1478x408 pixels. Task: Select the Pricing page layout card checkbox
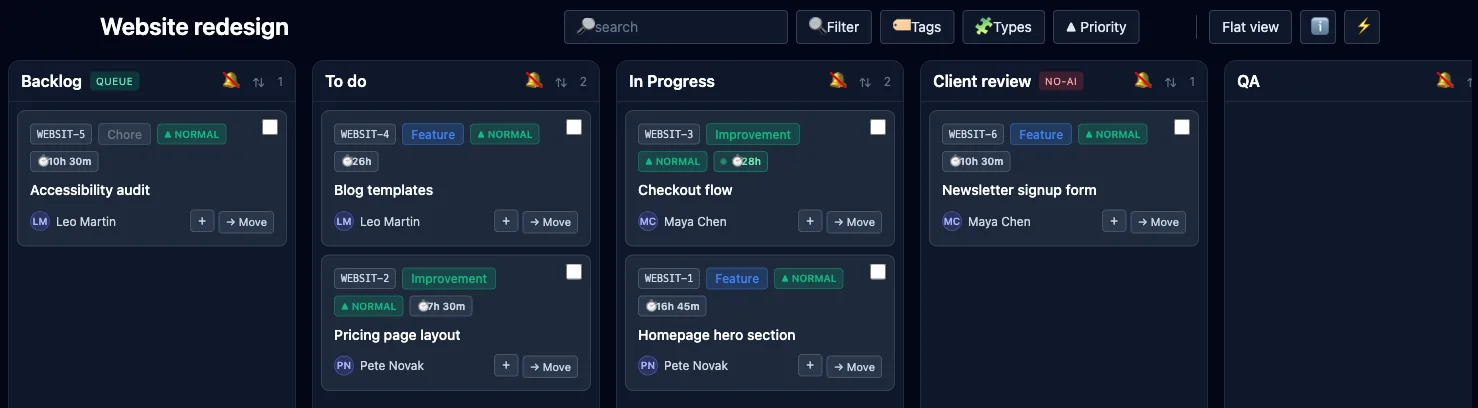pos(574,272)
